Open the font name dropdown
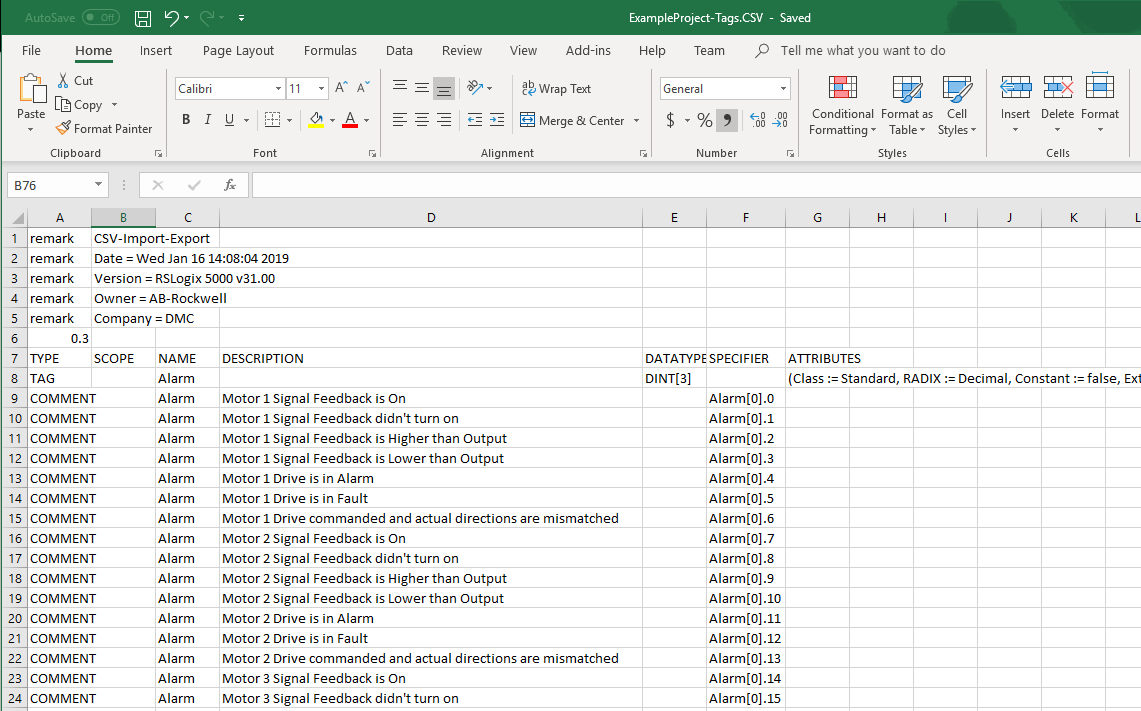 [278, 89]
